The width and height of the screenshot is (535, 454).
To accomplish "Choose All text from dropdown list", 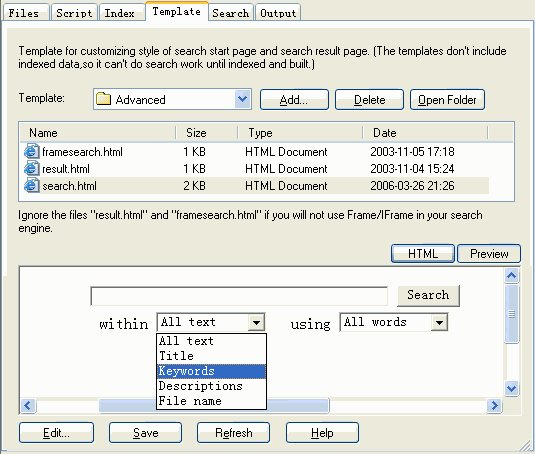I will point(211,341).
